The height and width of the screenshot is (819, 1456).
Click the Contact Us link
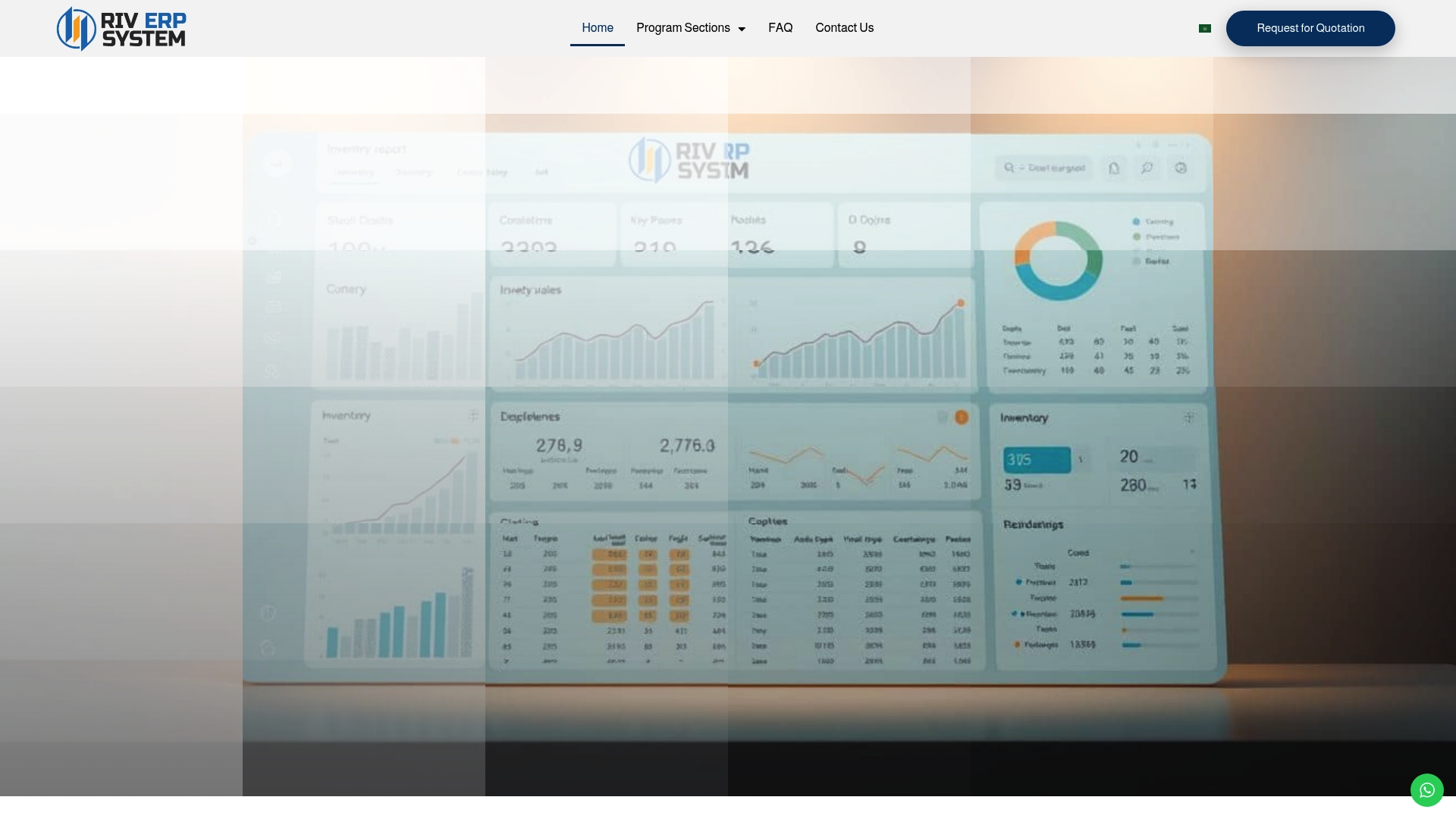click(x=844, y=28)
